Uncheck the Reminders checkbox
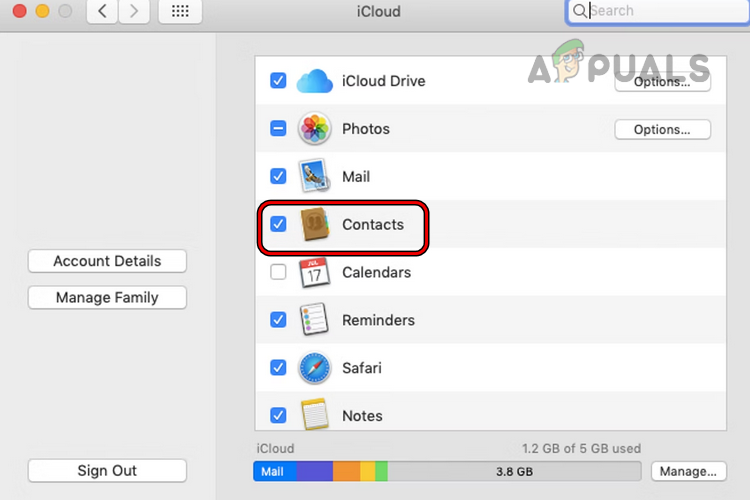The image size is (750, 500). click(x=278, y=320)
